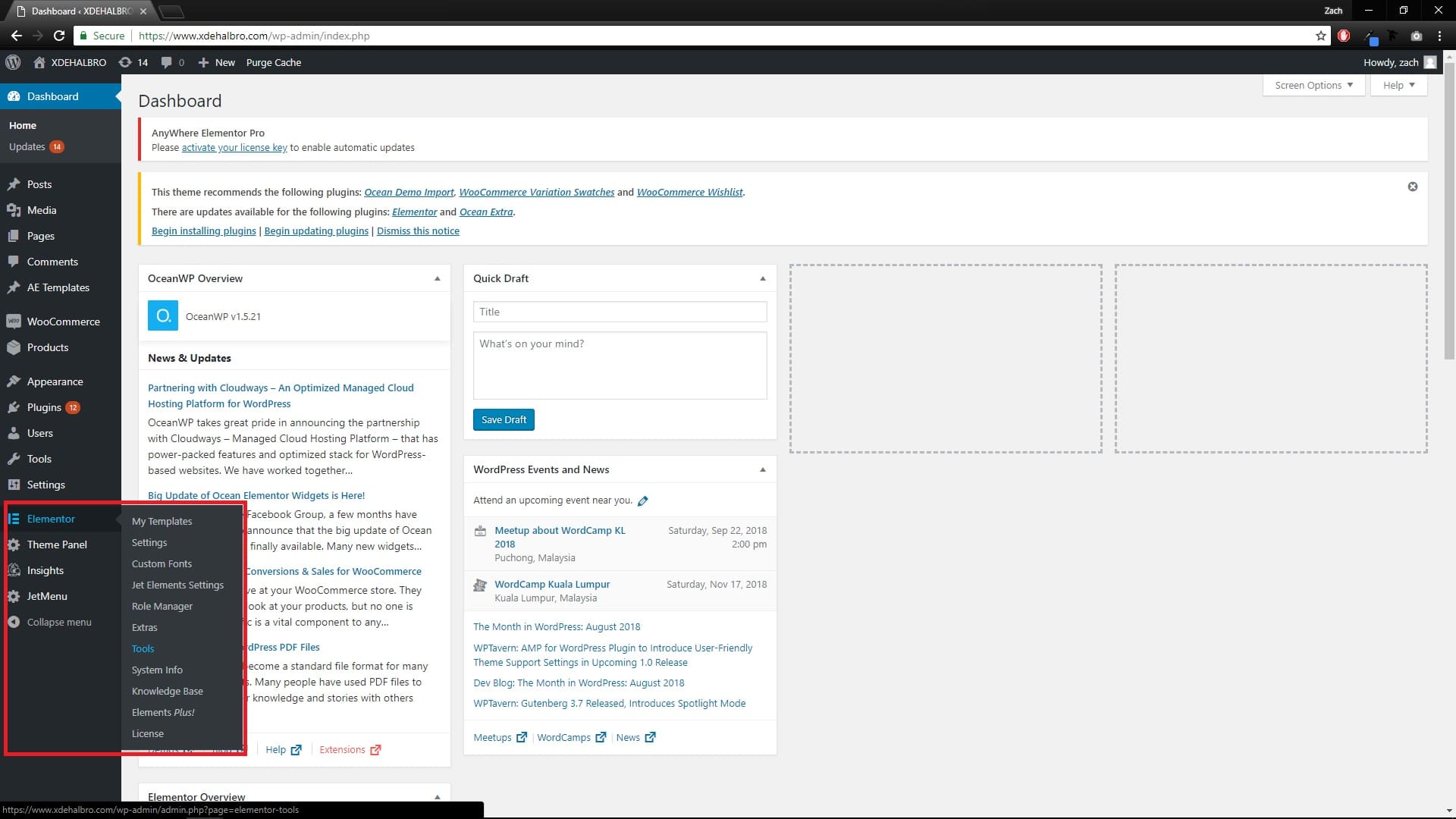The image size is (1456, 819).
Task: Open My Templates in Elementor submenu
Action: pyautogui.click(x=162, y=521)
